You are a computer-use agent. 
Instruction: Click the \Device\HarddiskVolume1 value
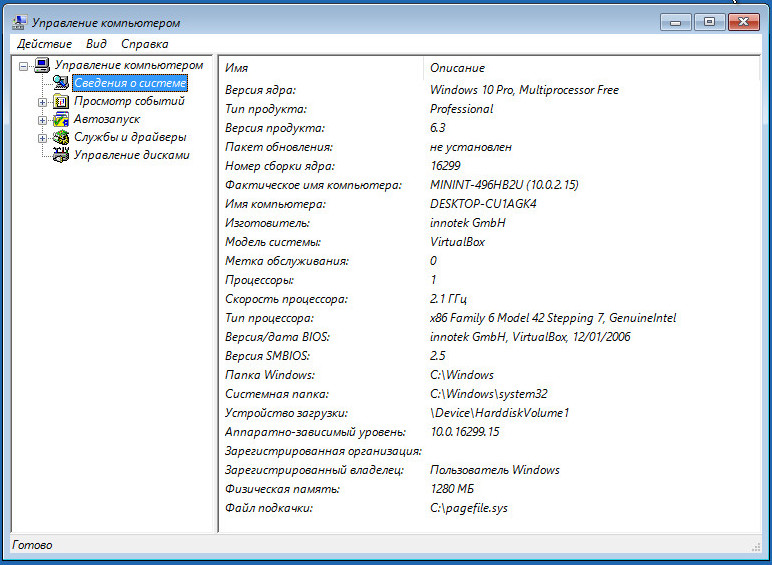tap(499, 413)
